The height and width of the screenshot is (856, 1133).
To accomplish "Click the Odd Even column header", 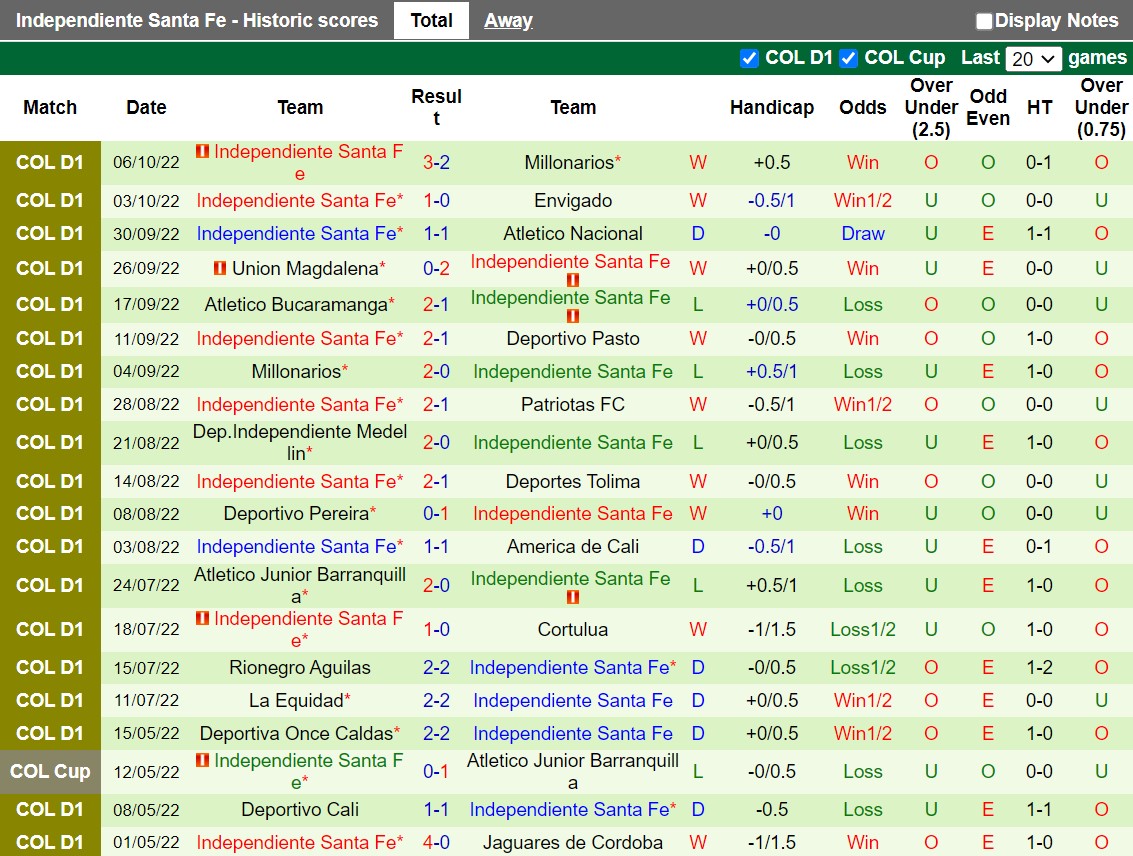I will coord(988,107).
